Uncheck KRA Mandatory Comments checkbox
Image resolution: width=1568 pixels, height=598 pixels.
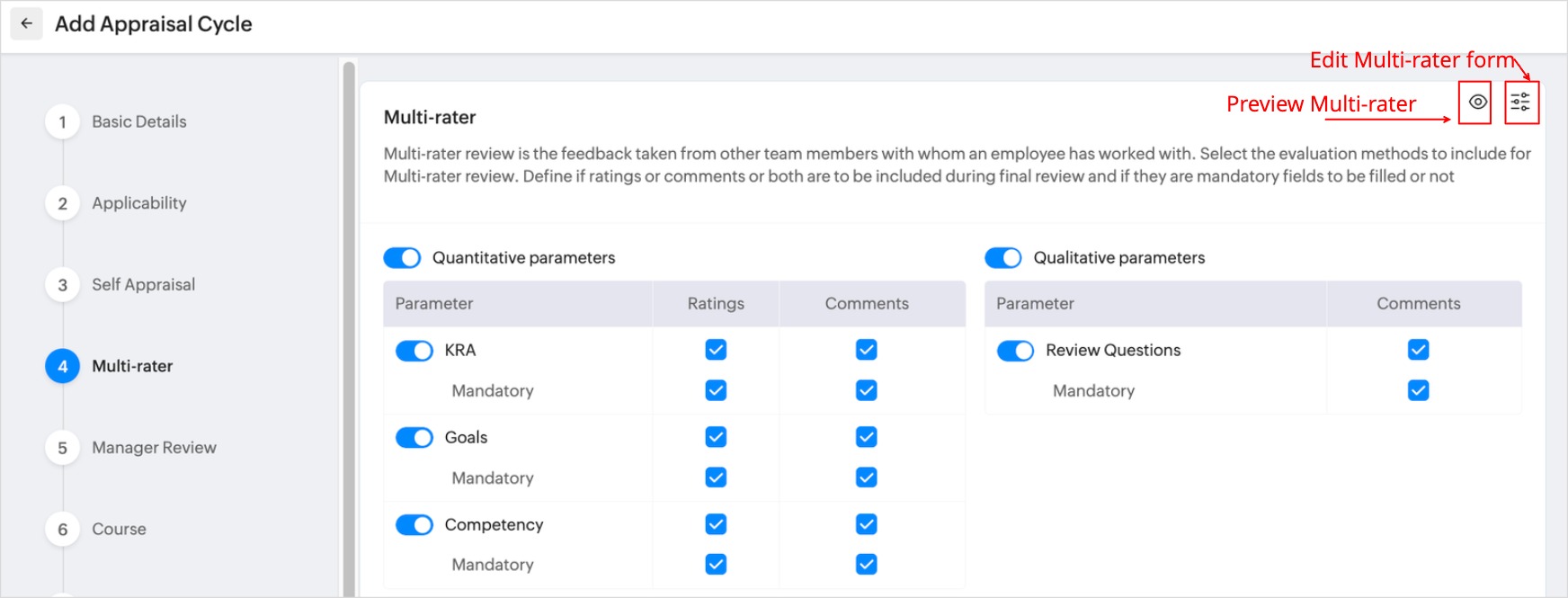pyautogui.click(x=867, y=390)
